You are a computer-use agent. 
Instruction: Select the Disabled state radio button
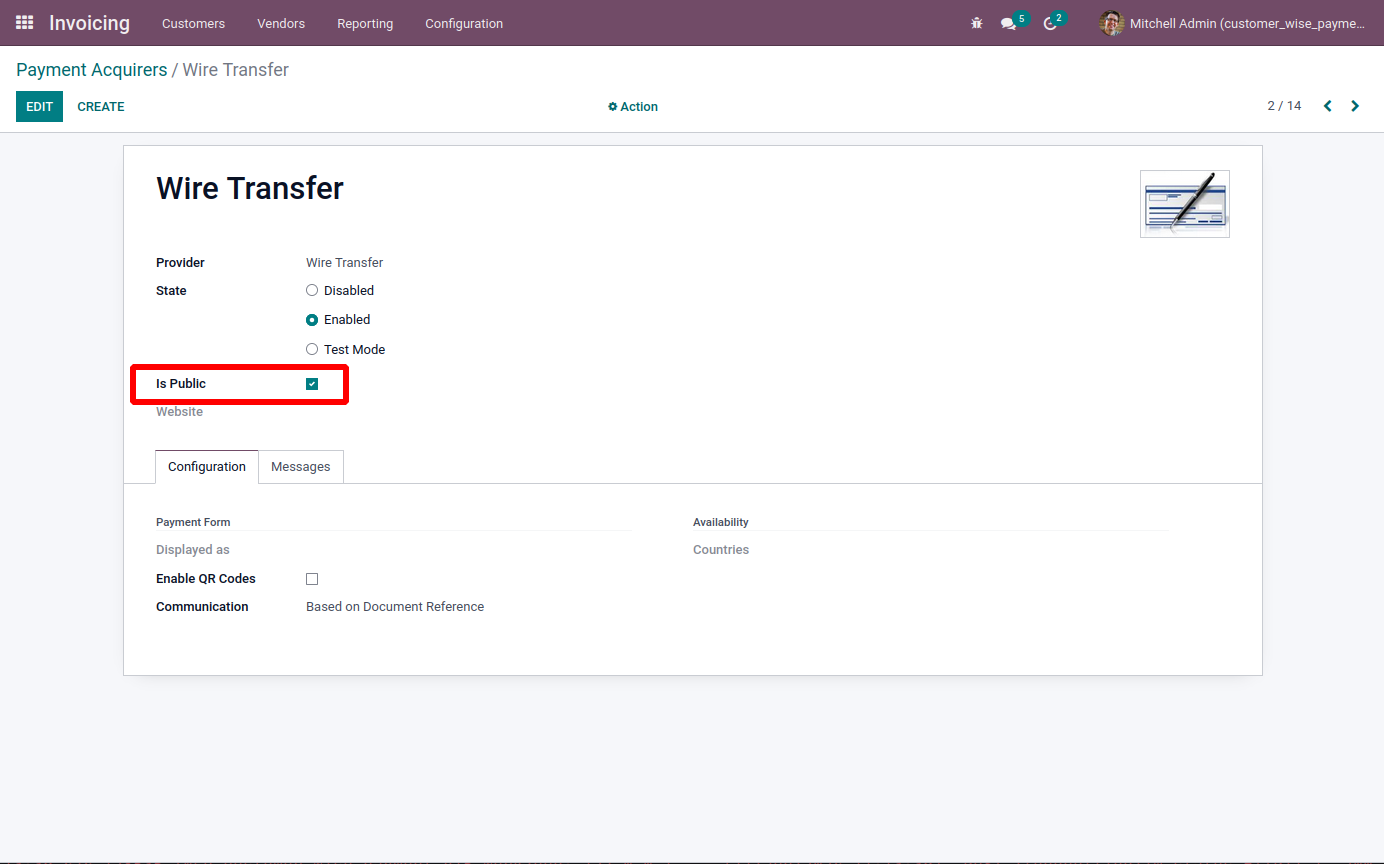pyautogui.click(x=312, y=290)
